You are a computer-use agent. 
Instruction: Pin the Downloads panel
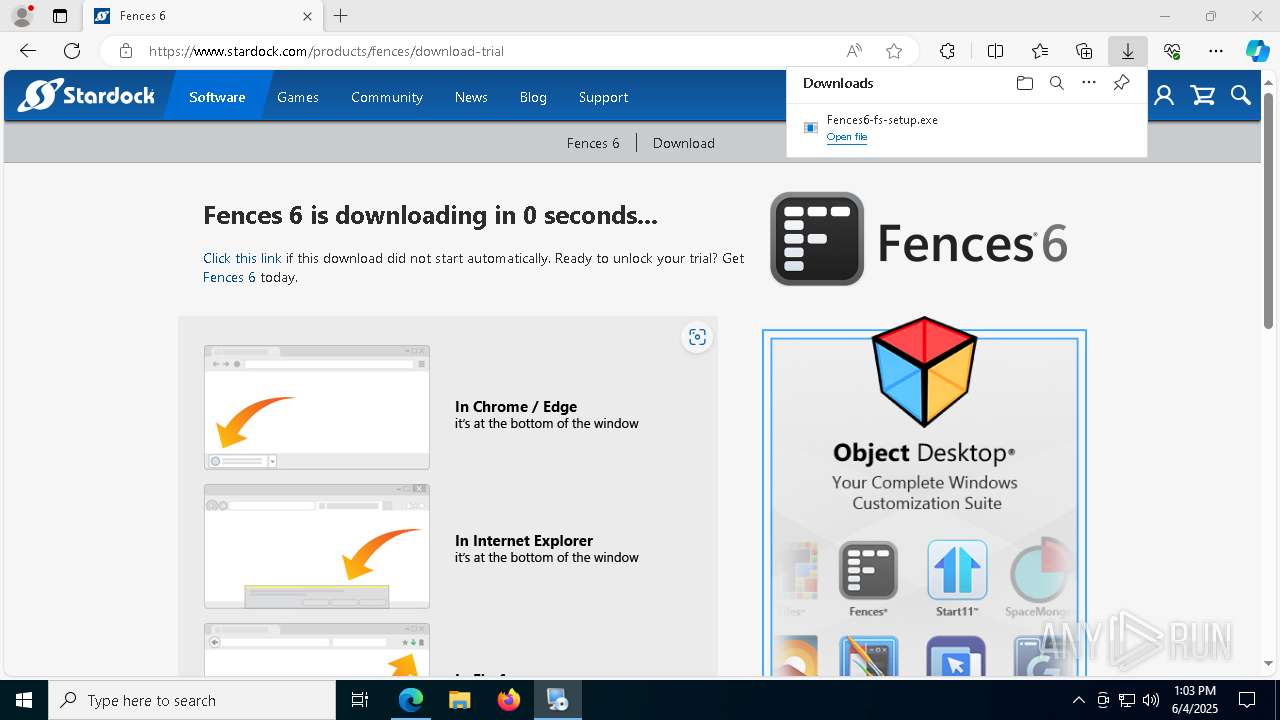click(x=1121, y=83)
